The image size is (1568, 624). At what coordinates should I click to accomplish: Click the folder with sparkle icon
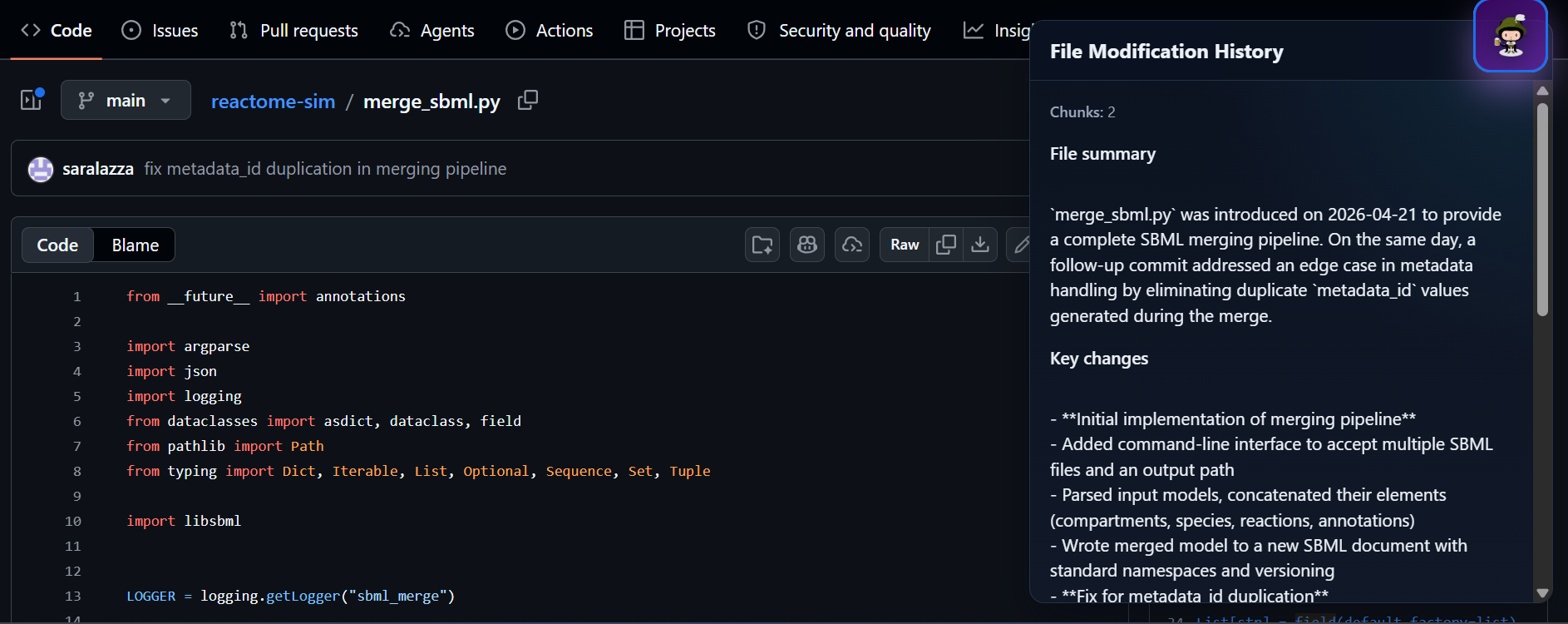click(x=762, y=245)
